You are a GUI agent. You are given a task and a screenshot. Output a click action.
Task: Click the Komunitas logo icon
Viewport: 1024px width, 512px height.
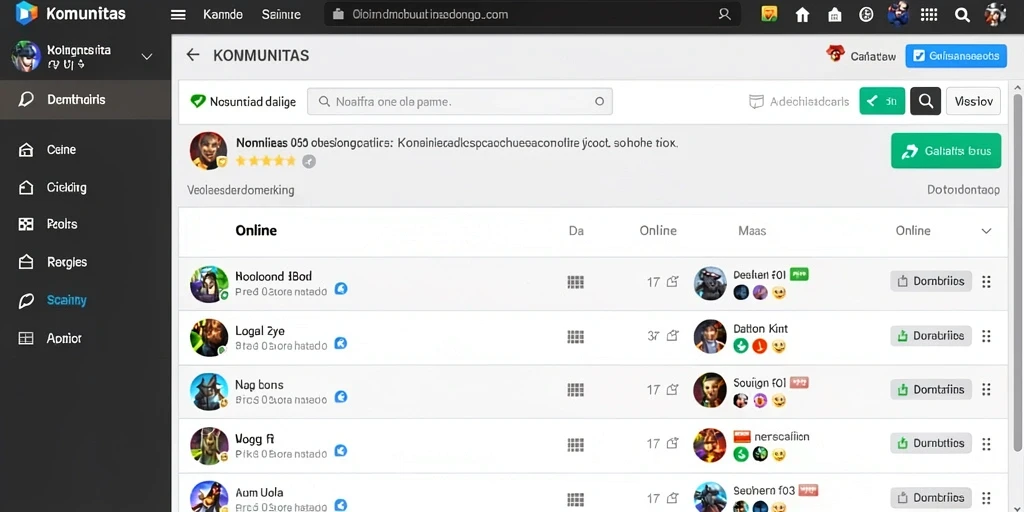(x=25, y=13)
